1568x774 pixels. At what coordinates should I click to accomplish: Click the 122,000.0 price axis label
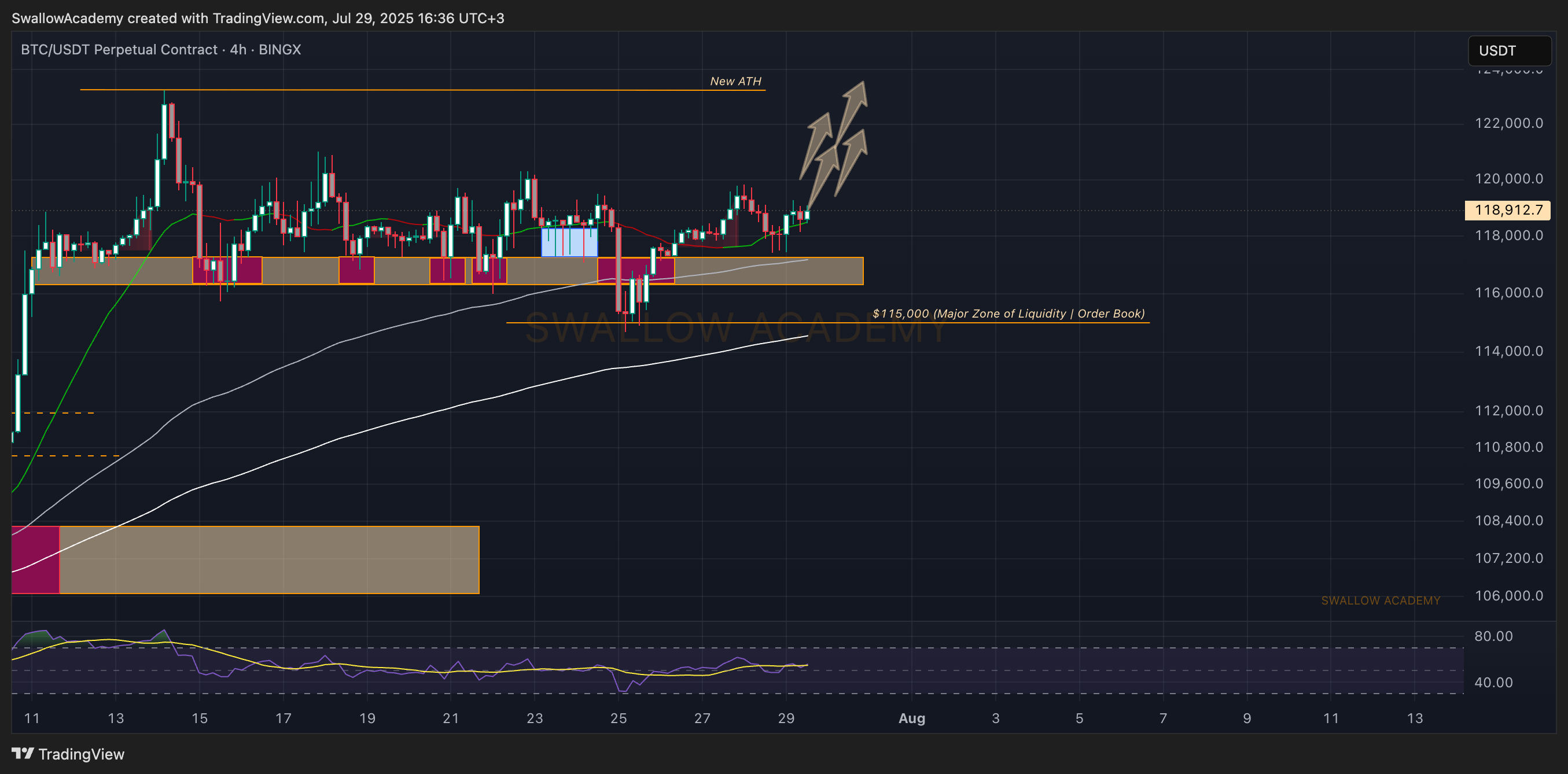(x=1508, y=124)
